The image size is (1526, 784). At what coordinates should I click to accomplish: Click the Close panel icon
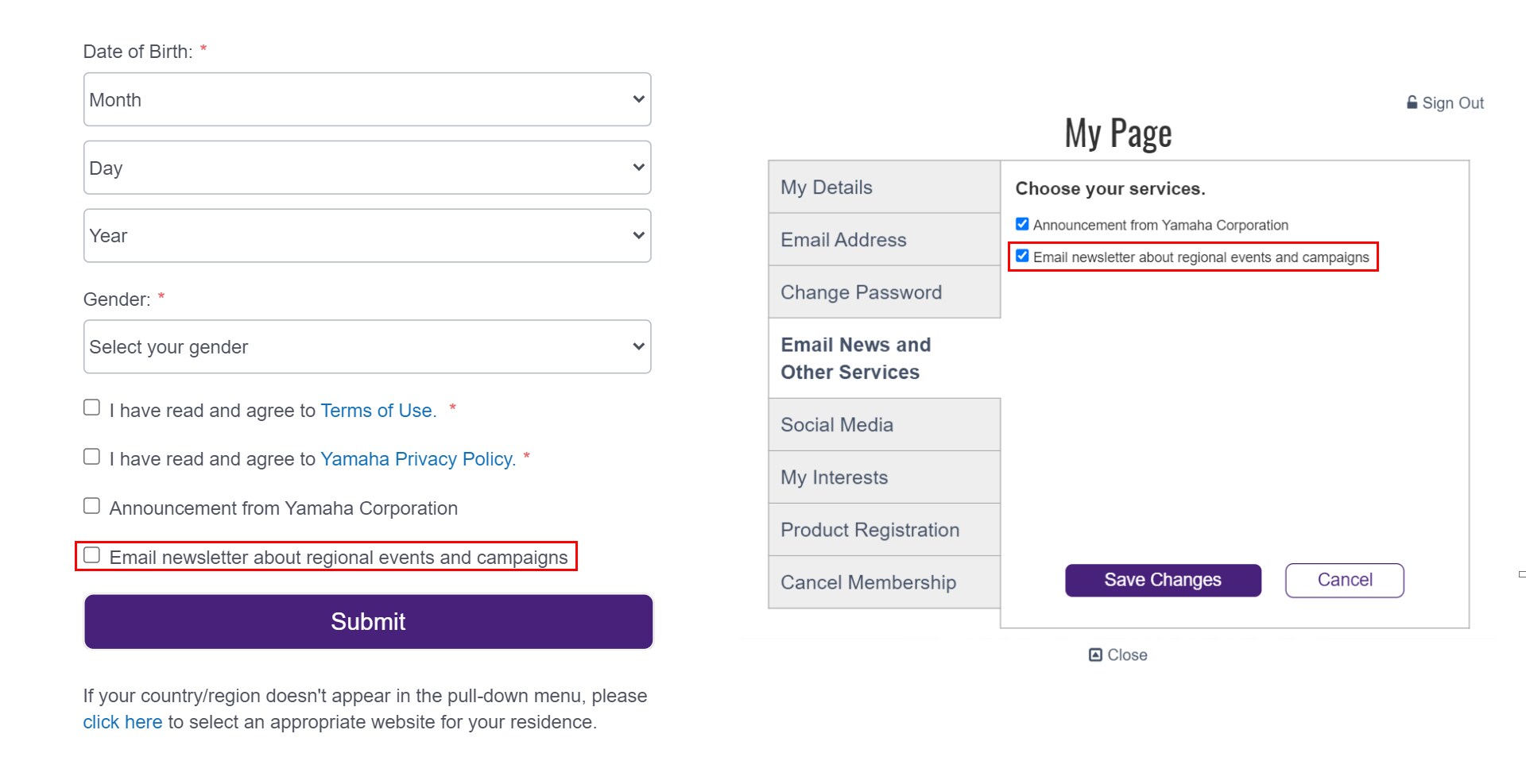pyautogui.click(x=1095, y=655)
